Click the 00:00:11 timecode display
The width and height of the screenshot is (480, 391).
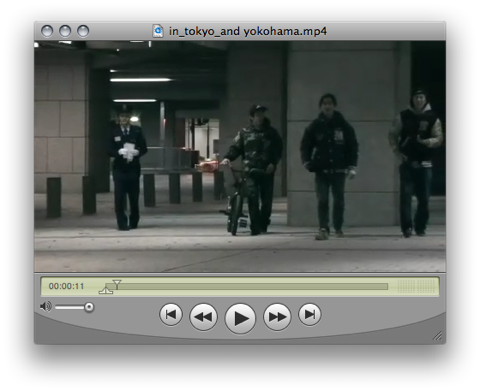(x=66, y=286)
